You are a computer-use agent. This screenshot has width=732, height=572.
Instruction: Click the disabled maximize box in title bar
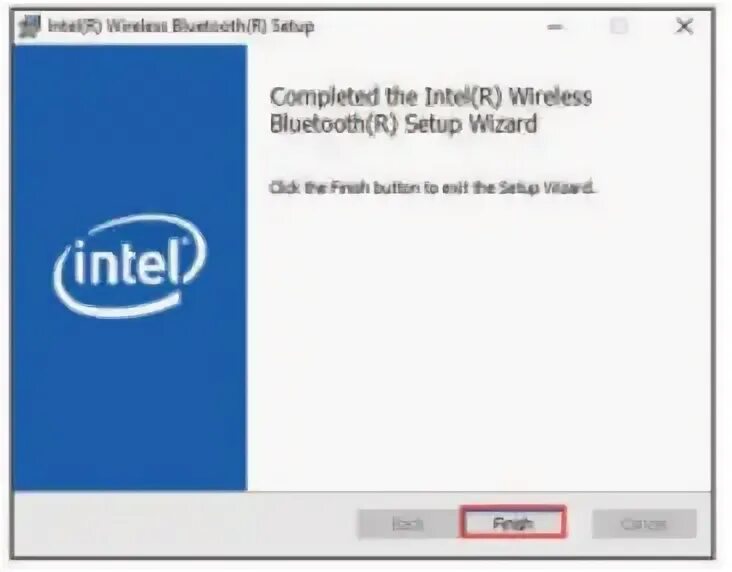619,27
